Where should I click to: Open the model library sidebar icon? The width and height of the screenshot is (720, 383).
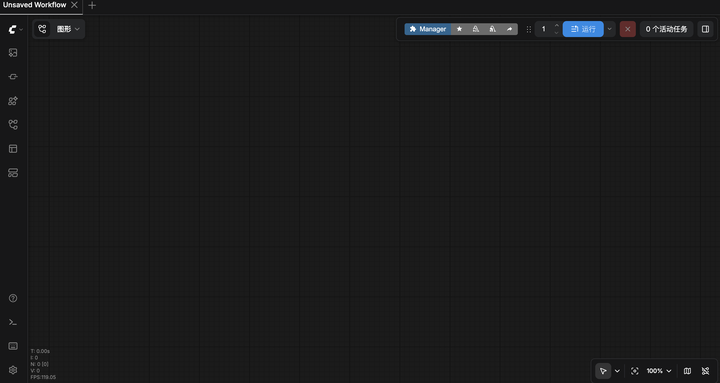[13, 101]
